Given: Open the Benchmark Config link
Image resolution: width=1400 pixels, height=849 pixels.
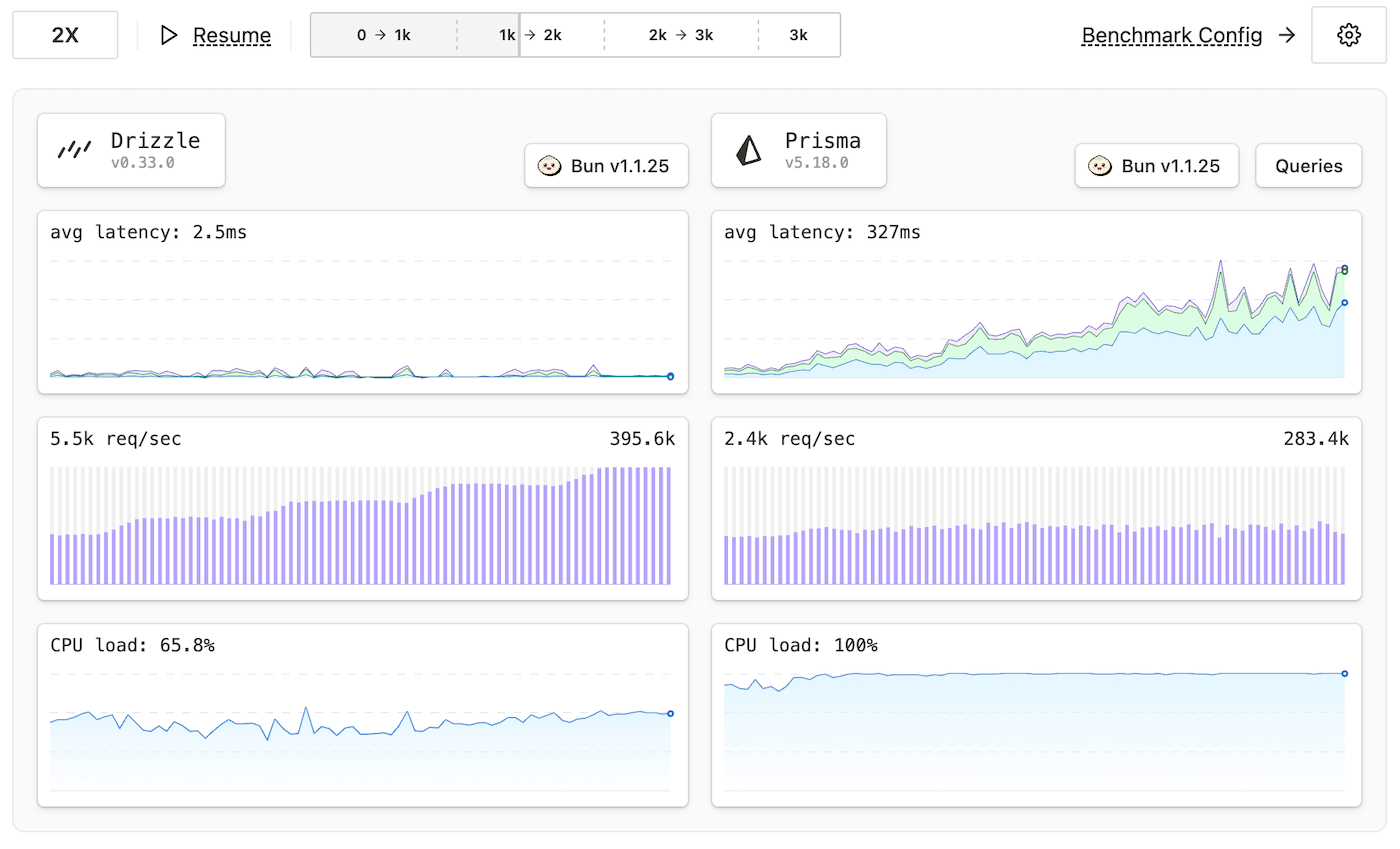Looking at the screenshot, I should 1172,36.
